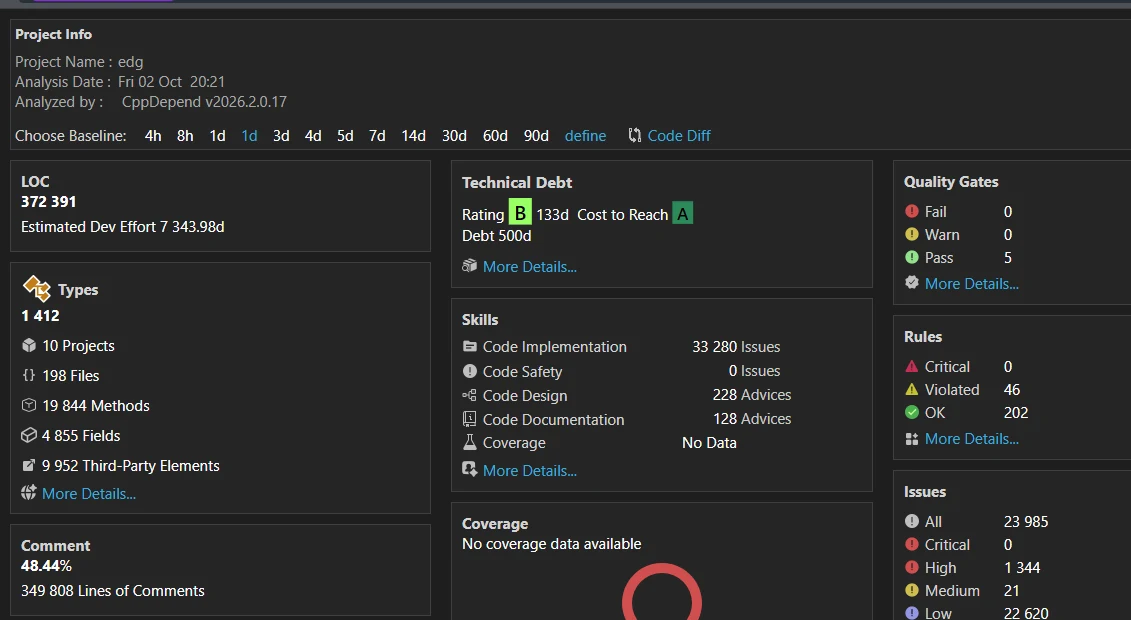This screenshot has width=1131, height=620.
Task: Click the 22 620 Low issues count
Action: click(1026, 613)
